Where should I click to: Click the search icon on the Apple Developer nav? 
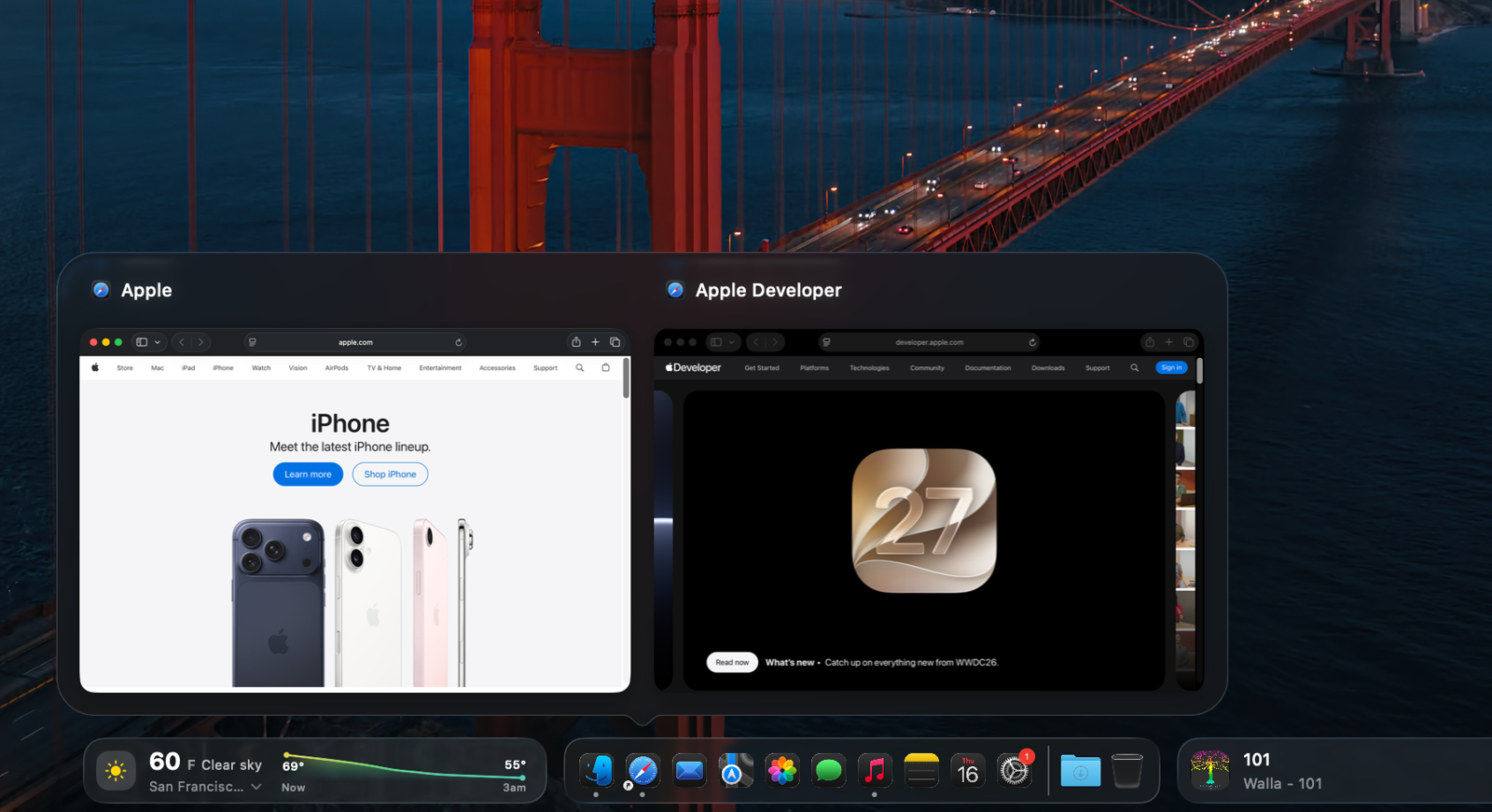click(1135, 367)
